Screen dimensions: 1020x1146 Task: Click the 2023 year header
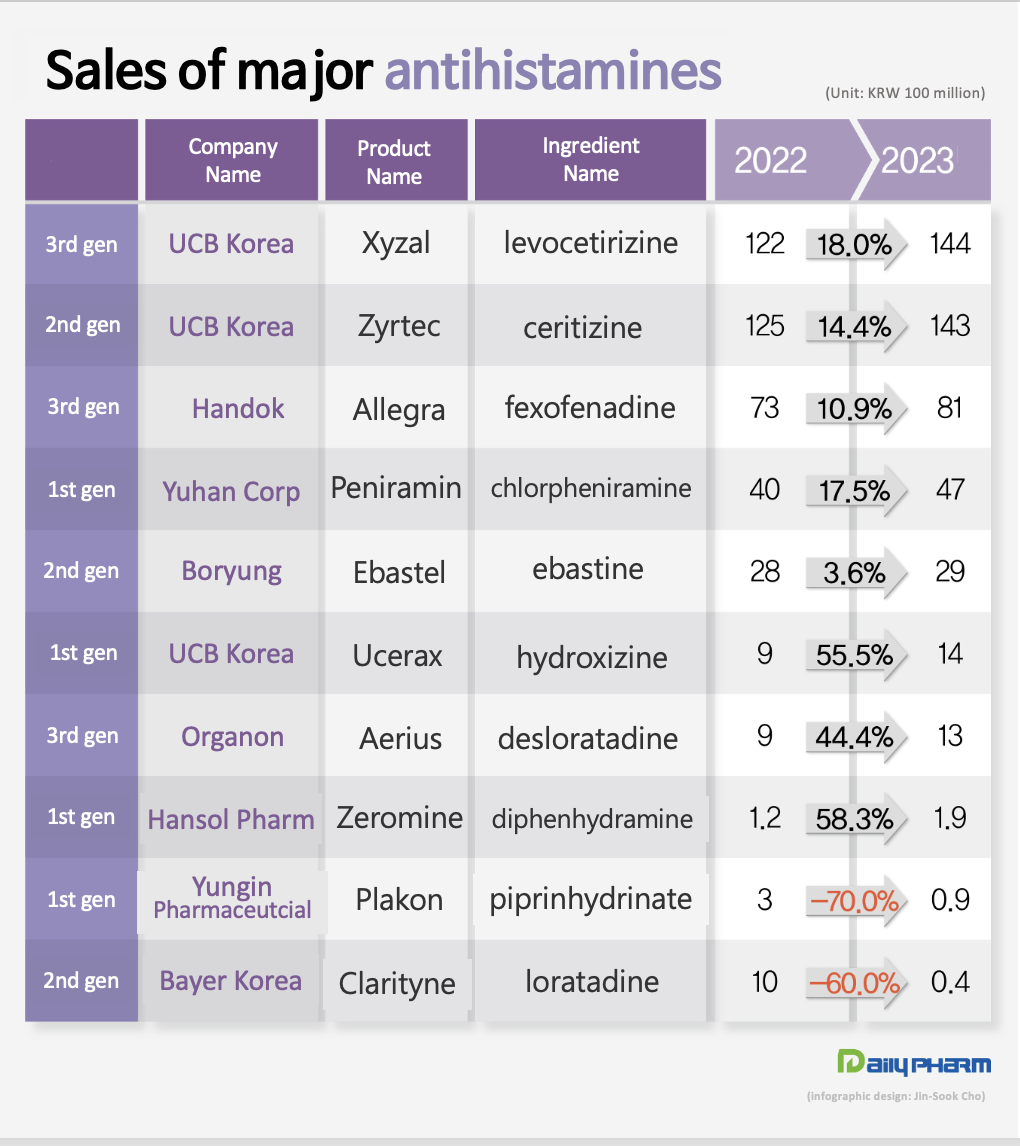(917, 160)
